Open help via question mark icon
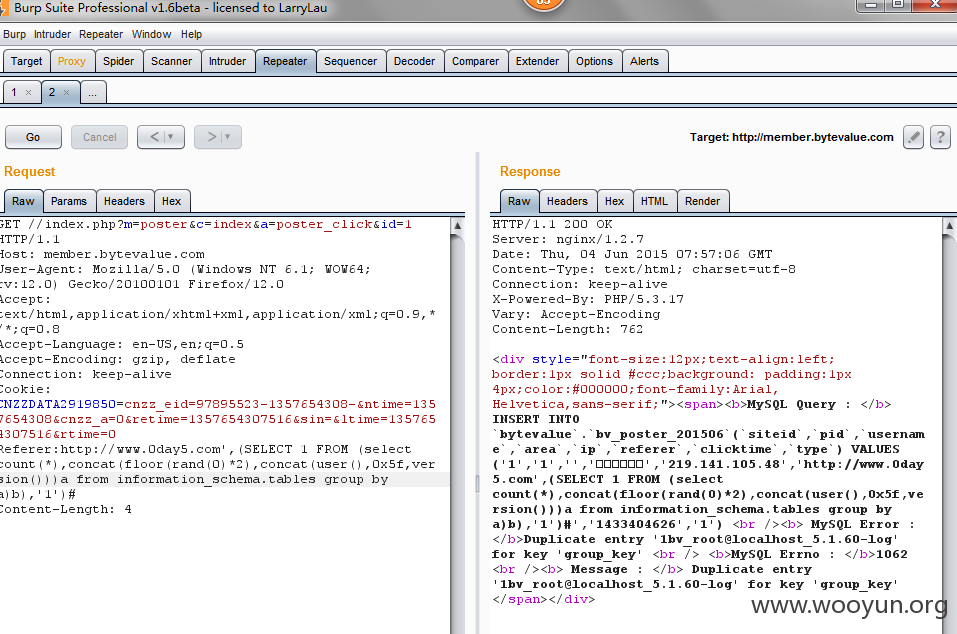The image size is (957, 634). [940, 137]
